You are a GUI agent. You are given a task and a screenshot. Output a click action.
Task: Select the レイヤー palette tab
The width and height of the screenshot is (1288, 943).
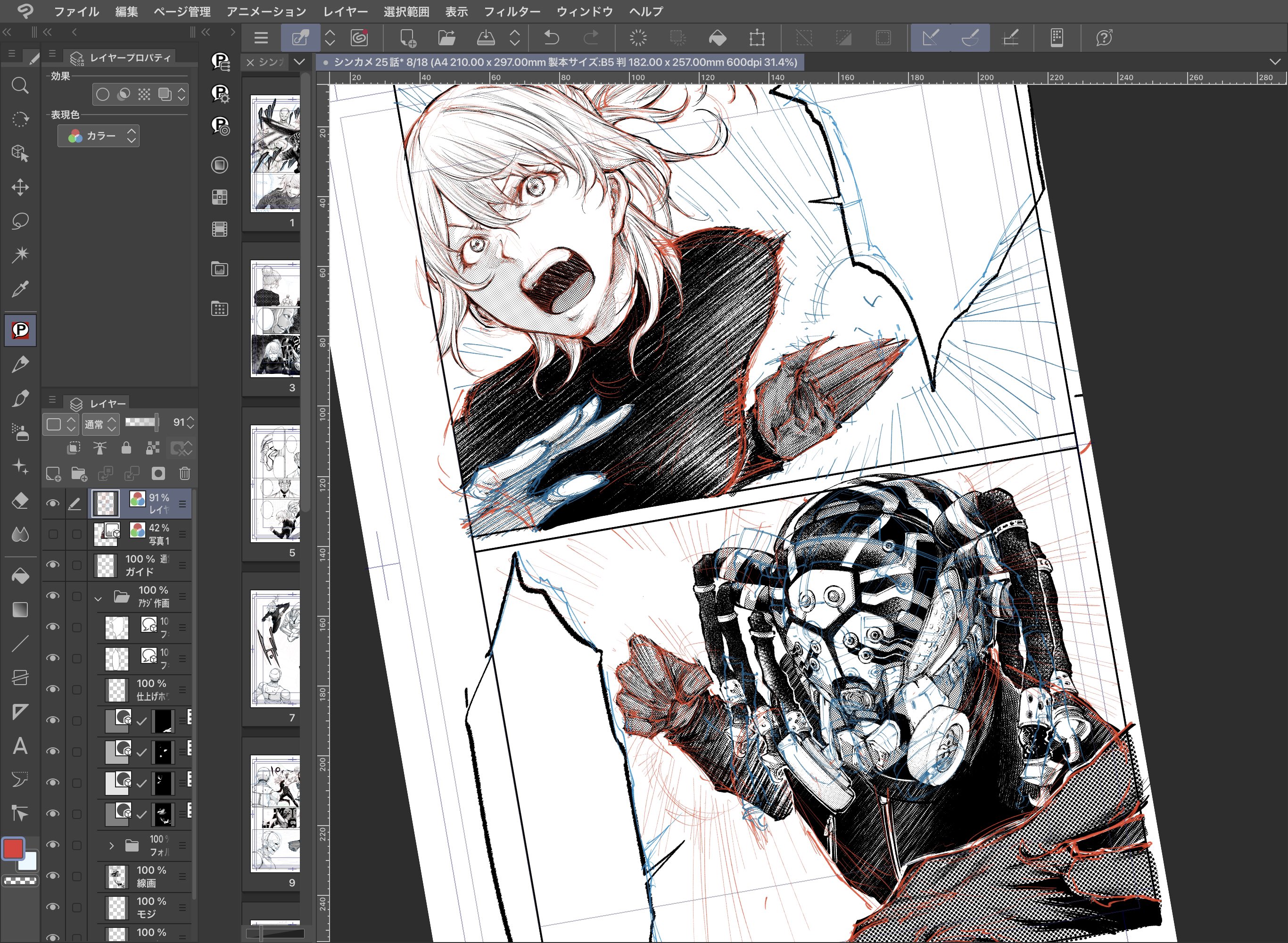click(x=98, y=404)
